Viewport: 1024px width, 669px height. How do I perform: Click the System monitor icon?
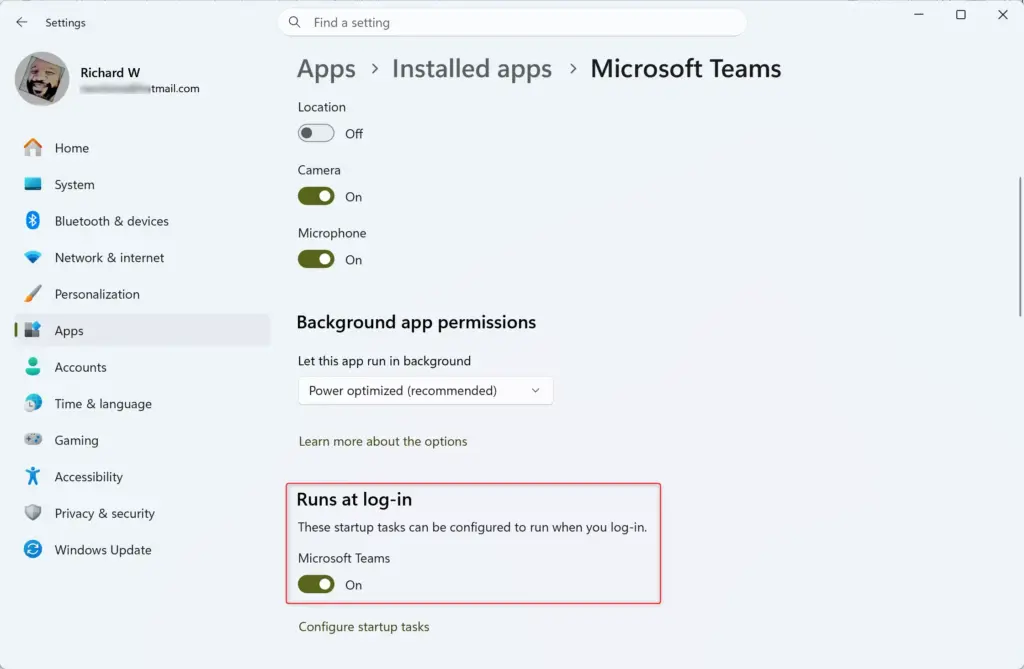[x=33, y=184]
